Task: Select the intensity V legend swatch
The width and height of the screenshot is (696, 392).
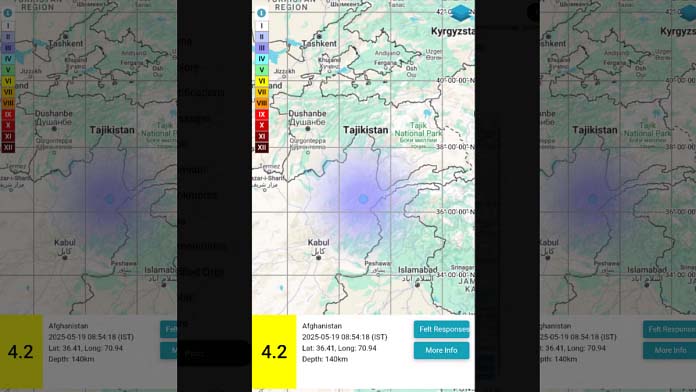Action: [x=261, y=70]
